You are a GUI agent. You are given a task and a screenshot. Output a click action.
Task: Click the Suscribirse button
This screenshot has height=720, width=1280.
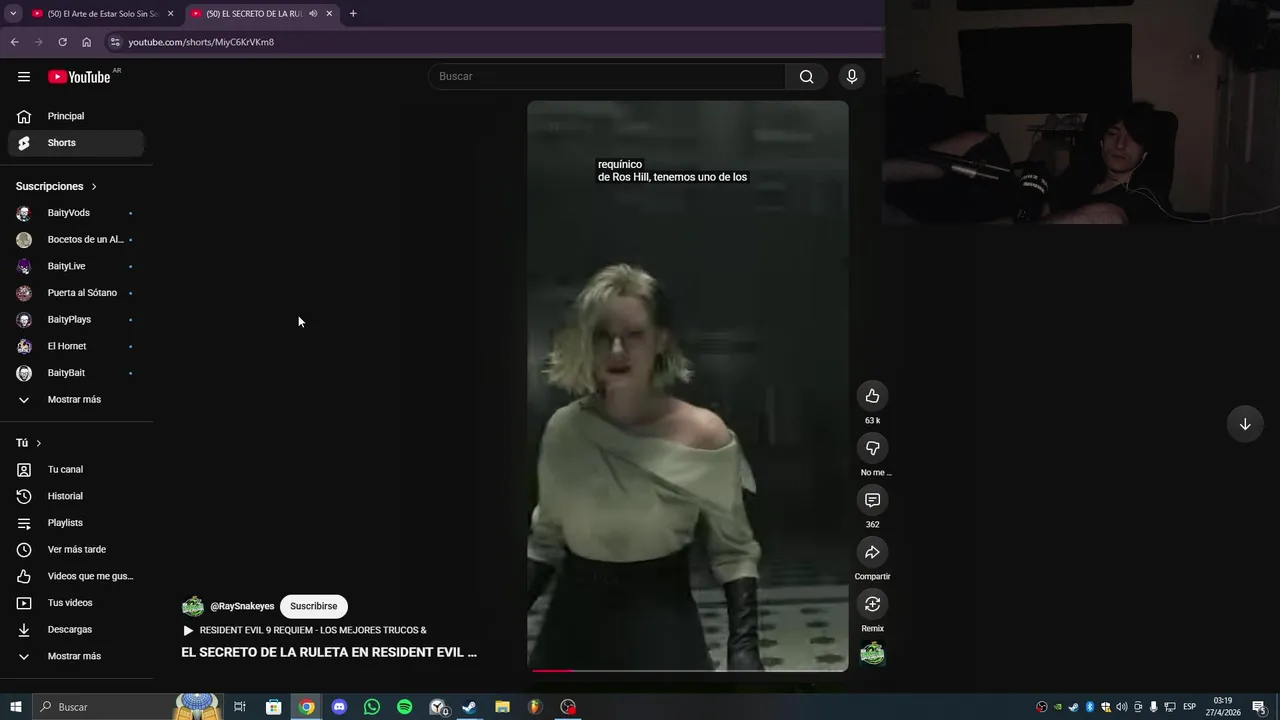[x=313, y=606]
